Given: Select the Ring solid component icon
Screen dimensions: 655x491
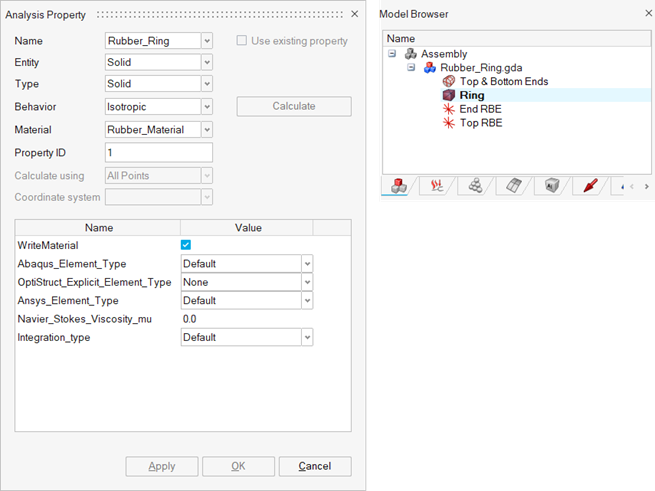Looking at the screenshot, I should tap(448, 95).
